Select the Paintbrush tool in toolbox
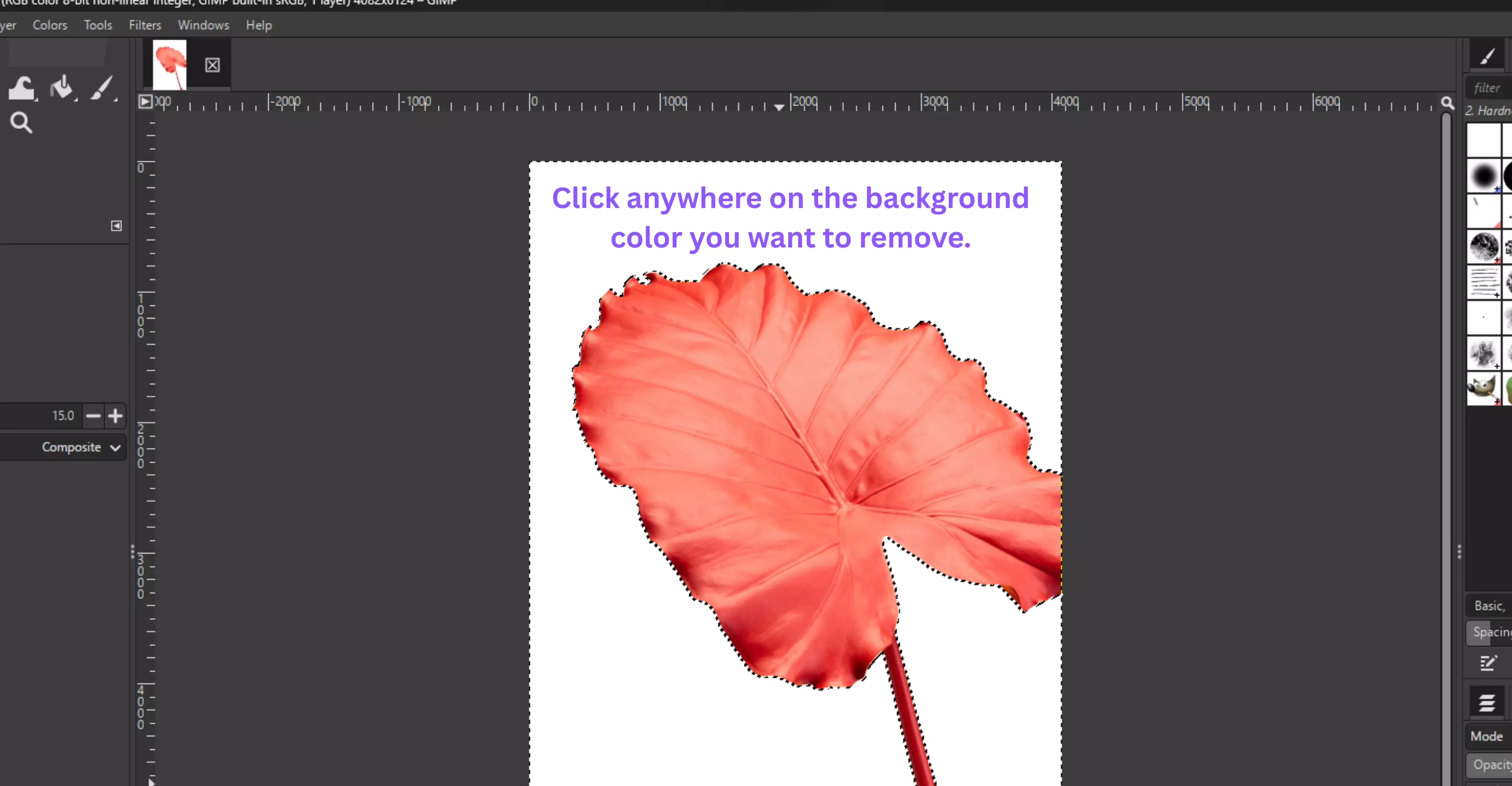1512x786 pixels. click(103, 89)
